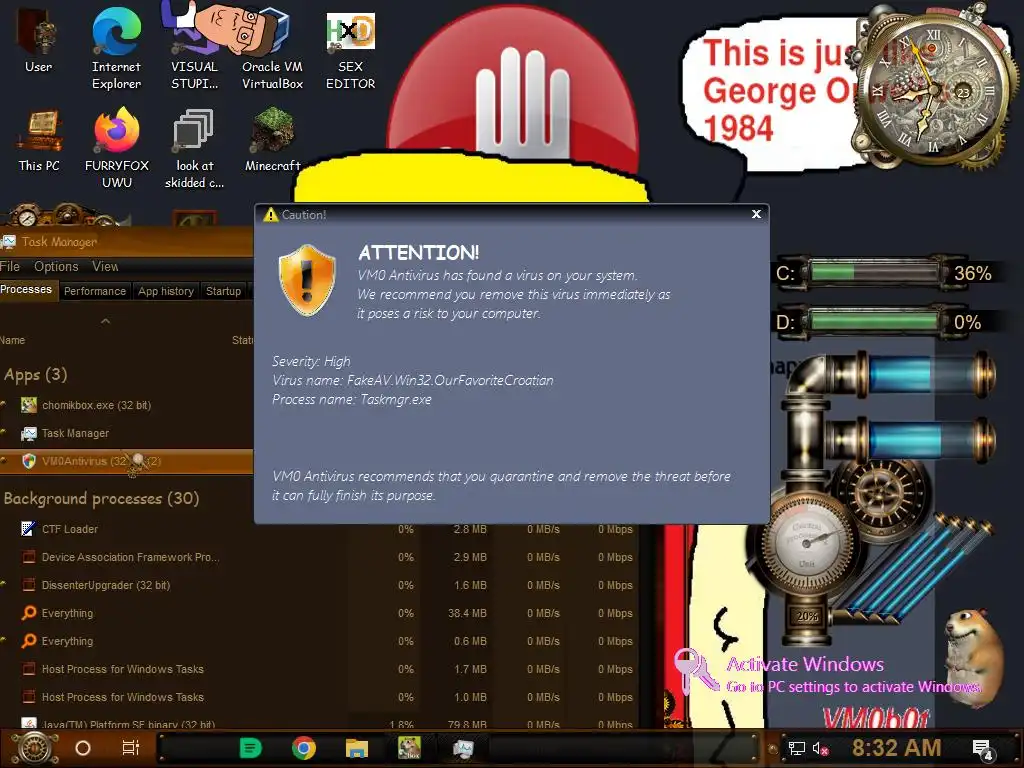Sort processes by the Name column header
The image size is (1024, 768).
point(12,340)
